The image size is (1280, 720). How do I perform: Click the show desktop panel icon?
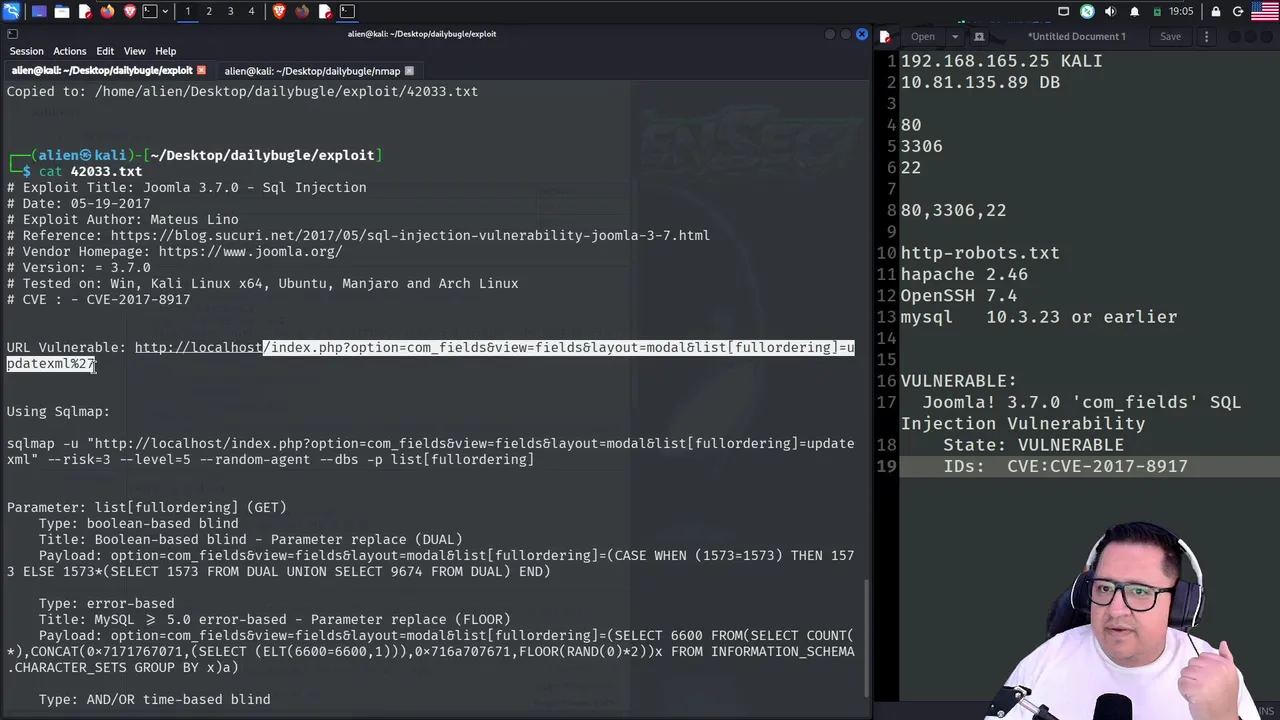[39, 11]
